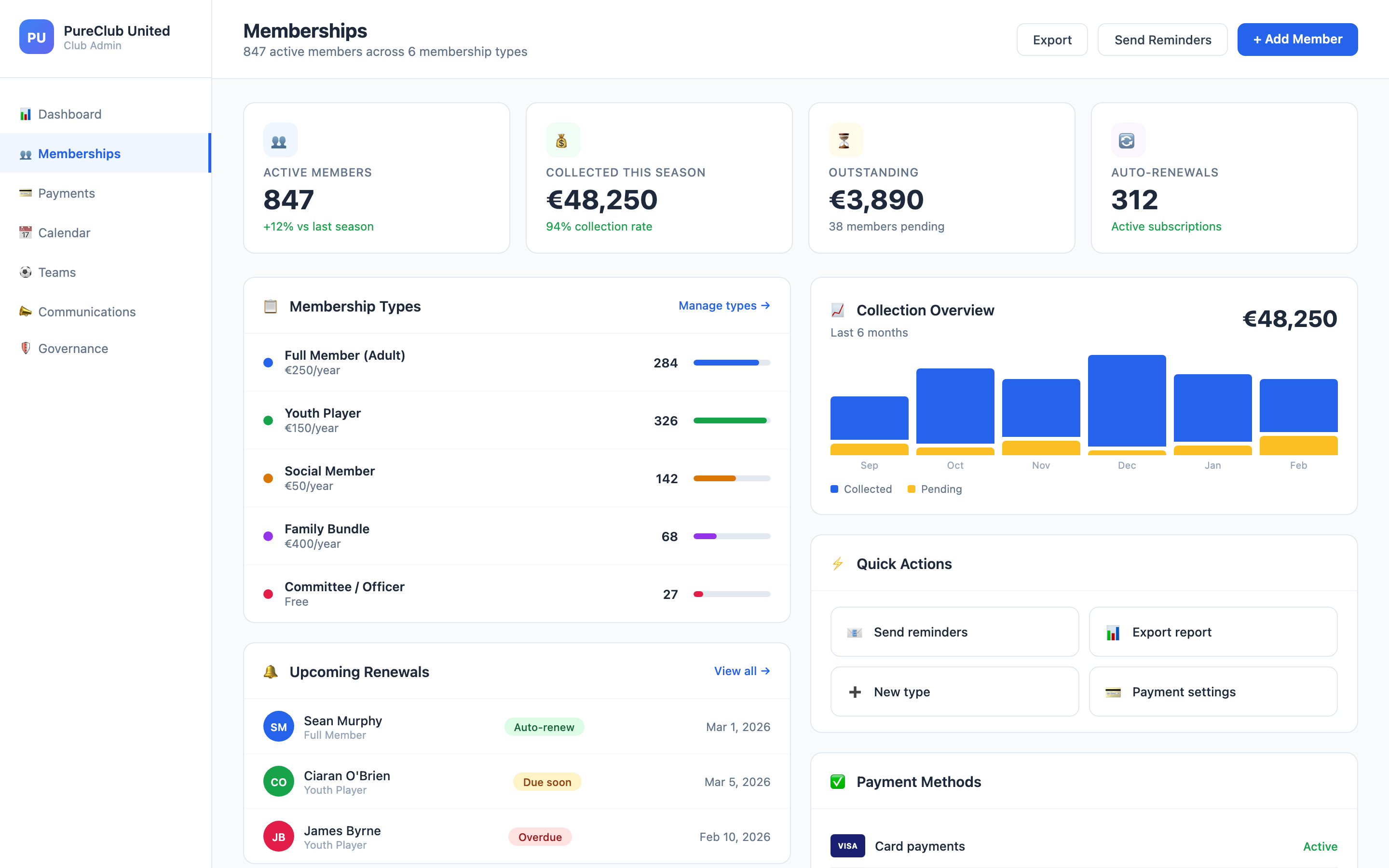Viewport: 1389px width, 868px height.
Task: Open the Dashboard menu item
Action: click(x=106, y=114)
